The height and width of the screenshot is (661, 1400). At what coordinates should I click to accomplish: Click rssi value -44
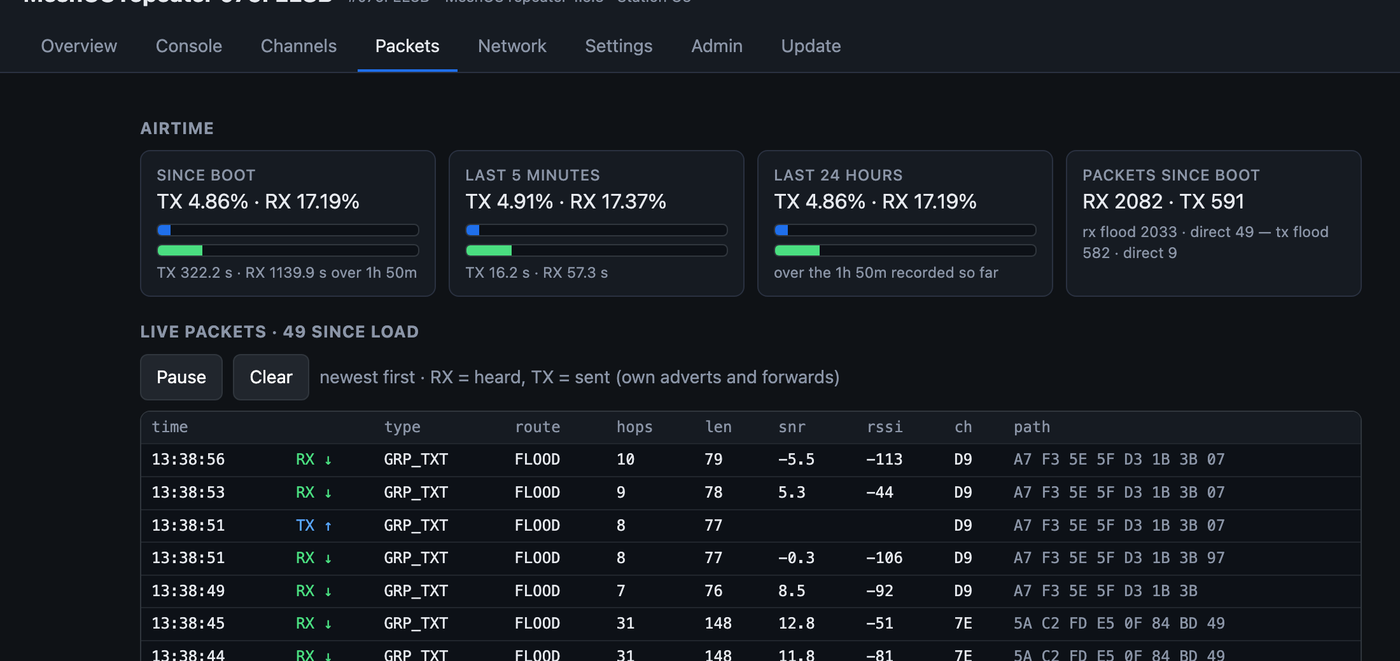880,492
